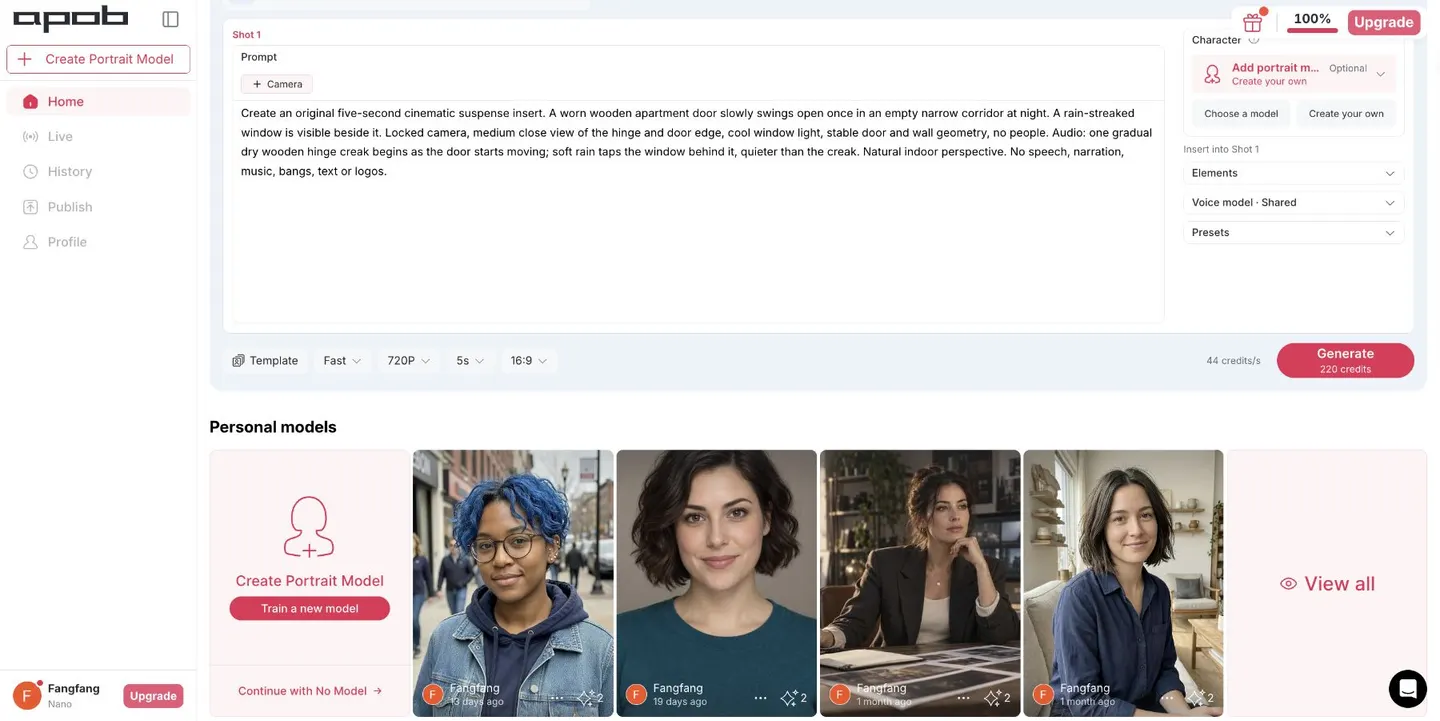Click the Create Portrait Model silhouette icon
The image size is (1440, 721).
[x=309, y=527]
